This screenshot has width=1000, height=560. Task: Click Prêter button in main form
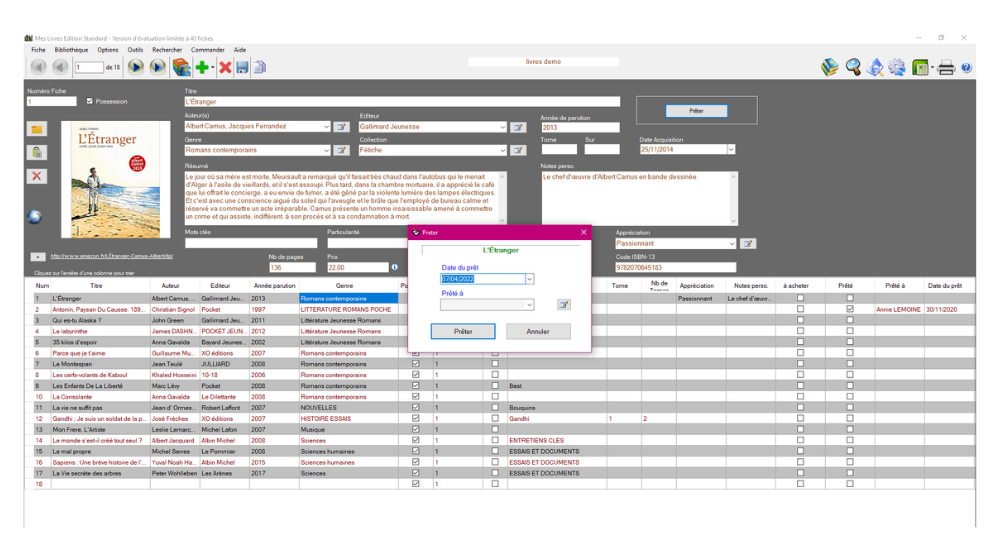coord(696,111)
